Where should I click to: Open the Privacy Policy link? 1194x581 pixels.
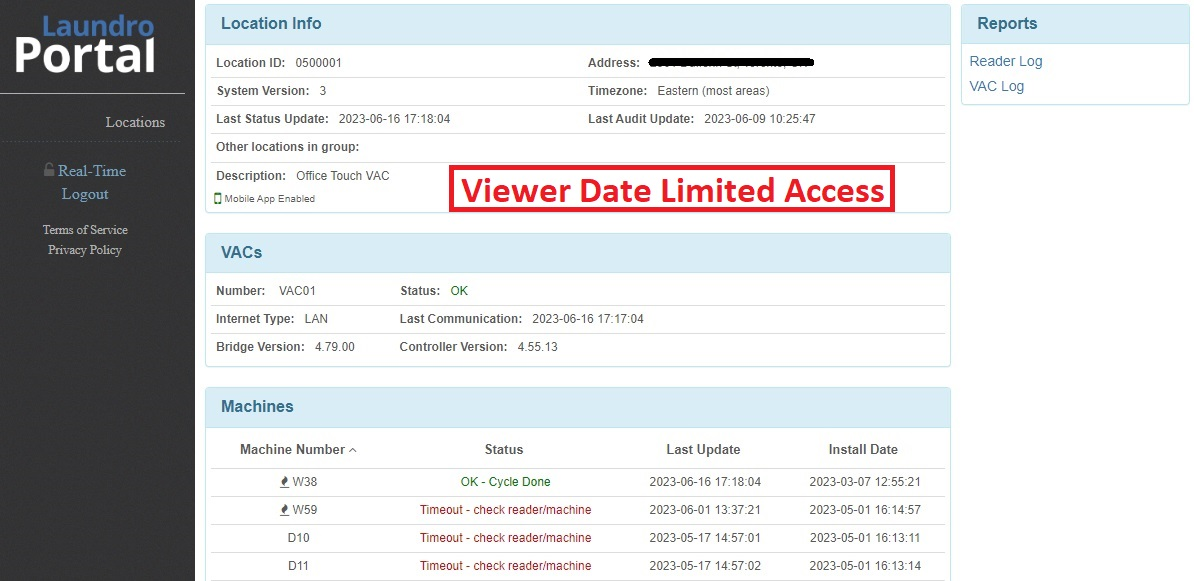(85, 250)
